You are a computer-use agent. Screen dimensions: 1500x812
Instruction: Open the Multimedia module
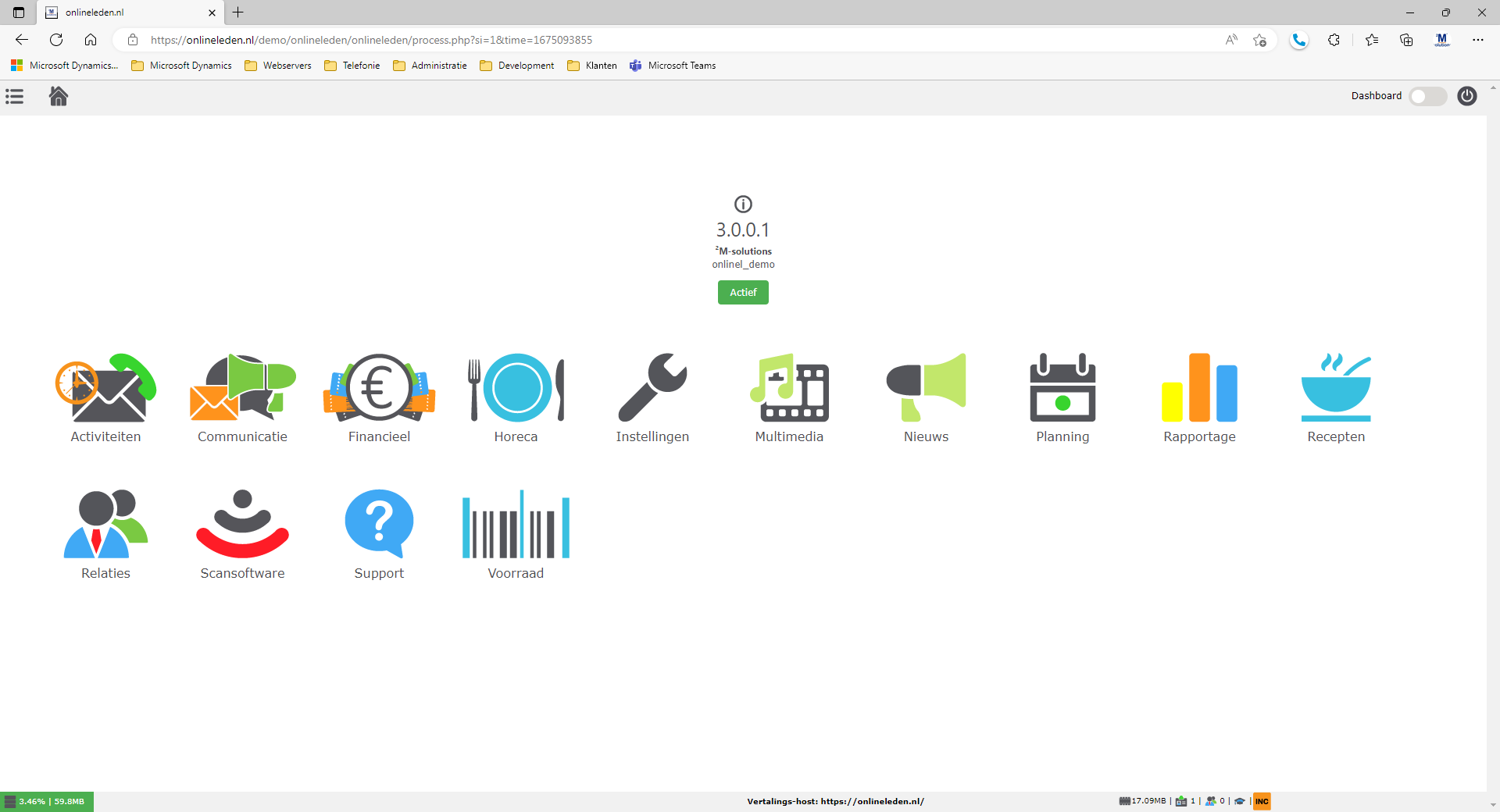789,388
